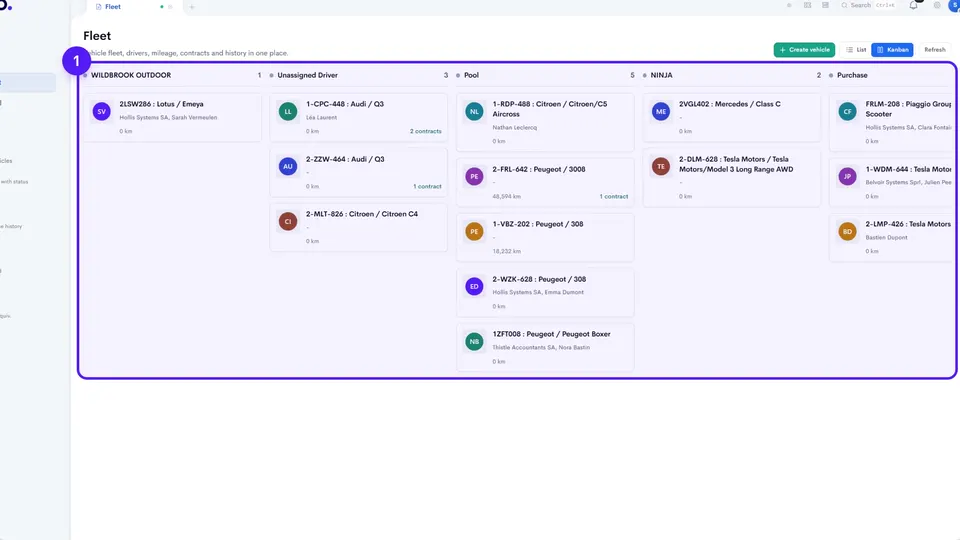Open a new tab with the plus icon
The width and height of the screenshot is (960, 540).
[x=192, y=7]
